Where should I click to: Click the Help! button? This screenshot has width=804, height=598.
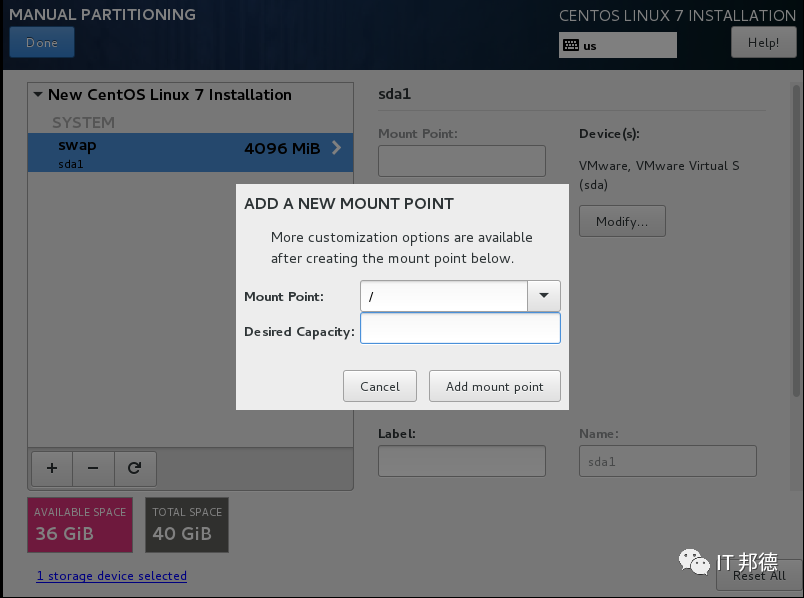(x=763, y=43)
